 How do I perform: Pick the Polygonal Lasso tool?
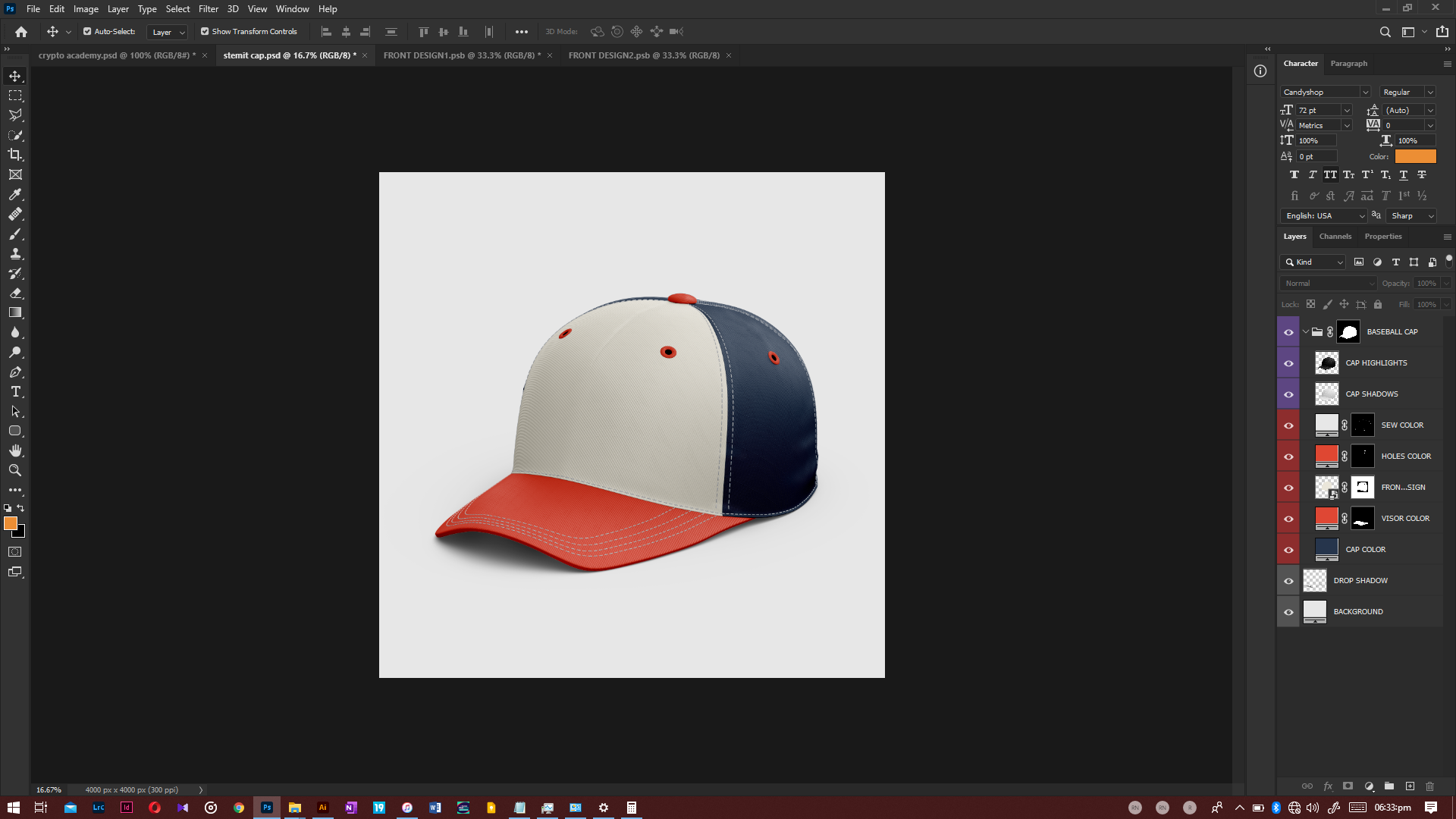[x=15, y=115]
